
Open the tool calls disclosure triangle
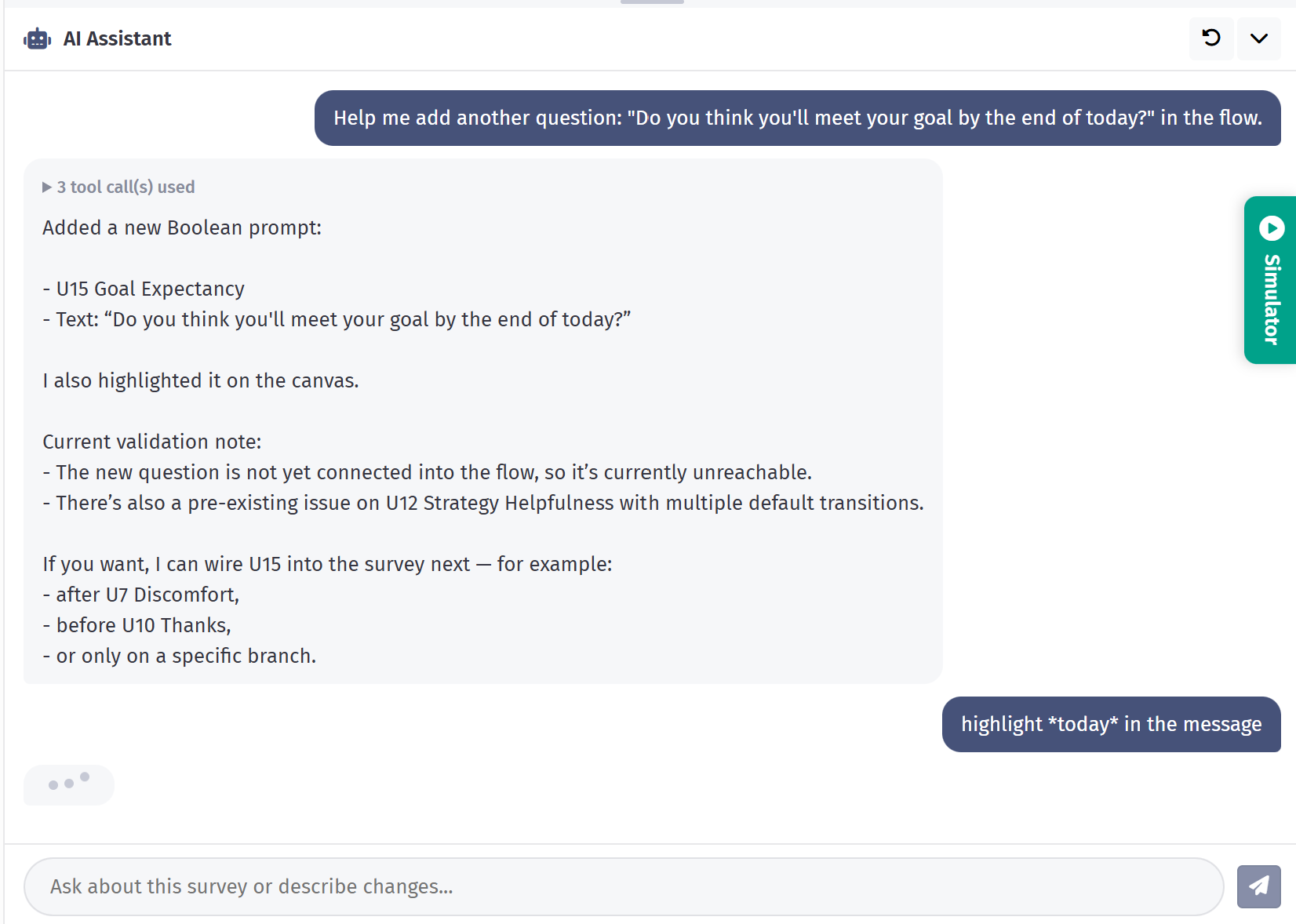(x=46, y=187)
